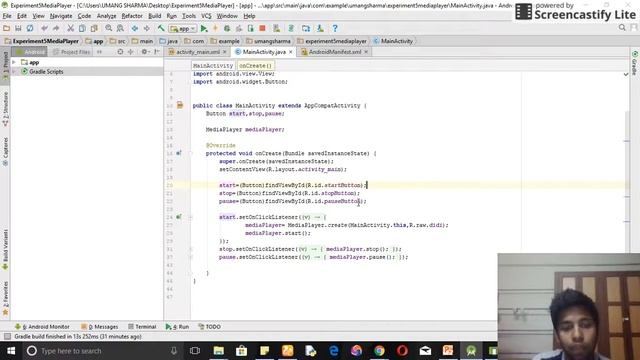Click the red Stop icon
Screen dimensions: 640x360
[x=262, y=29]
